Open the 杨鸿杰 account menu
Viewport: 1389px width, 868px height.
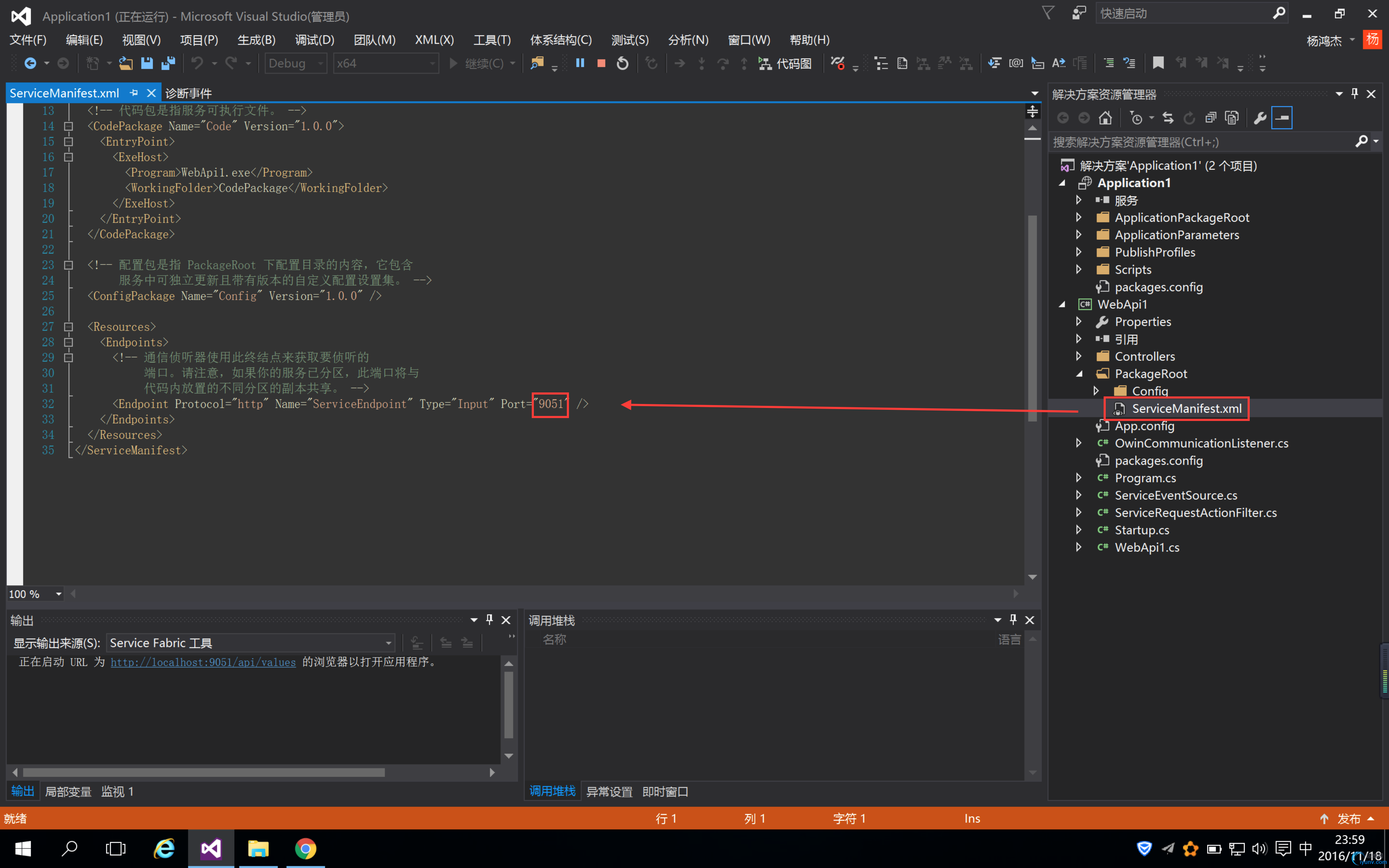[x=1330, y=40]
